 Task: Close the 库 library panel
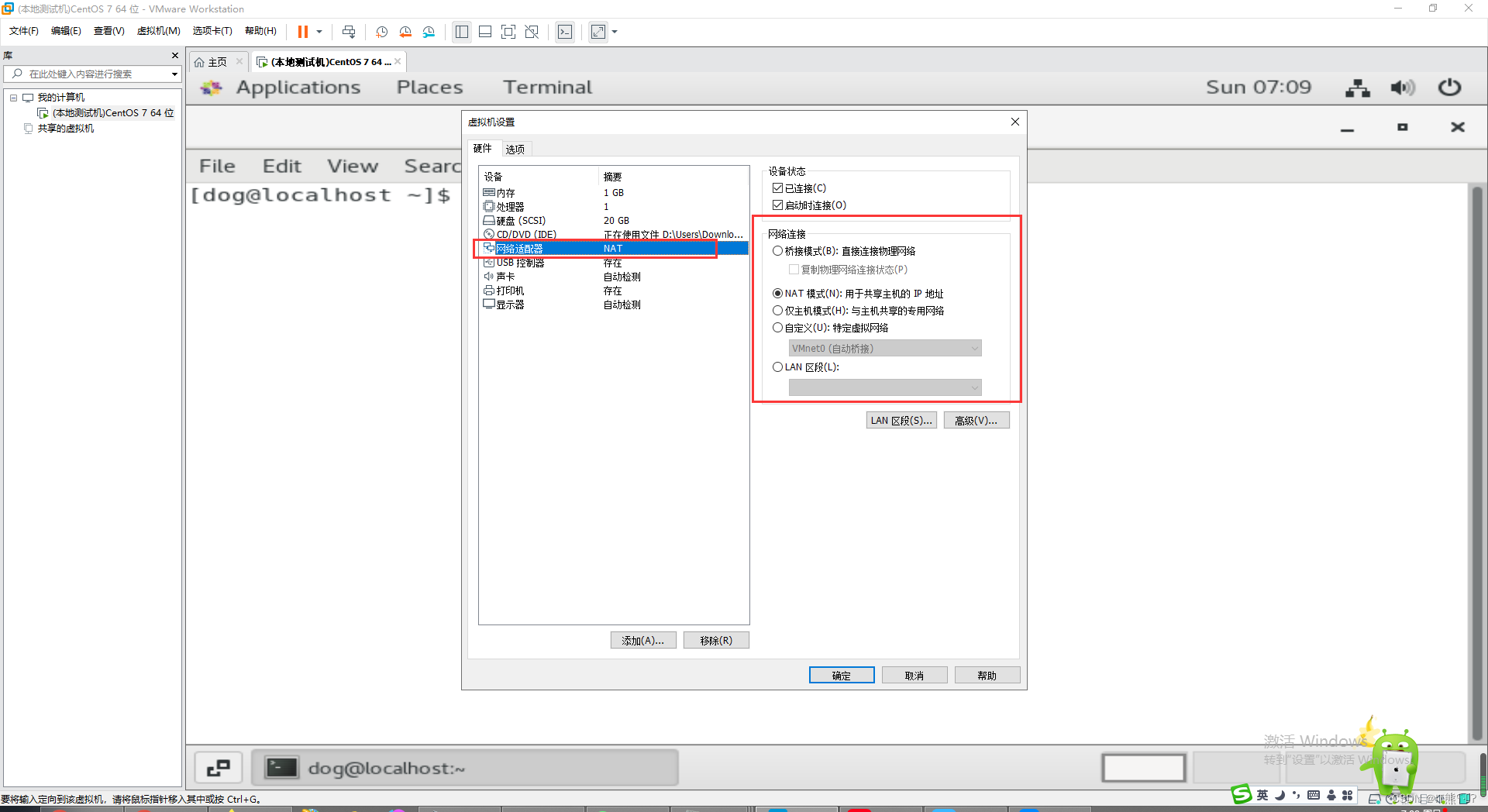pyautogui.click(x=175, y=56)
